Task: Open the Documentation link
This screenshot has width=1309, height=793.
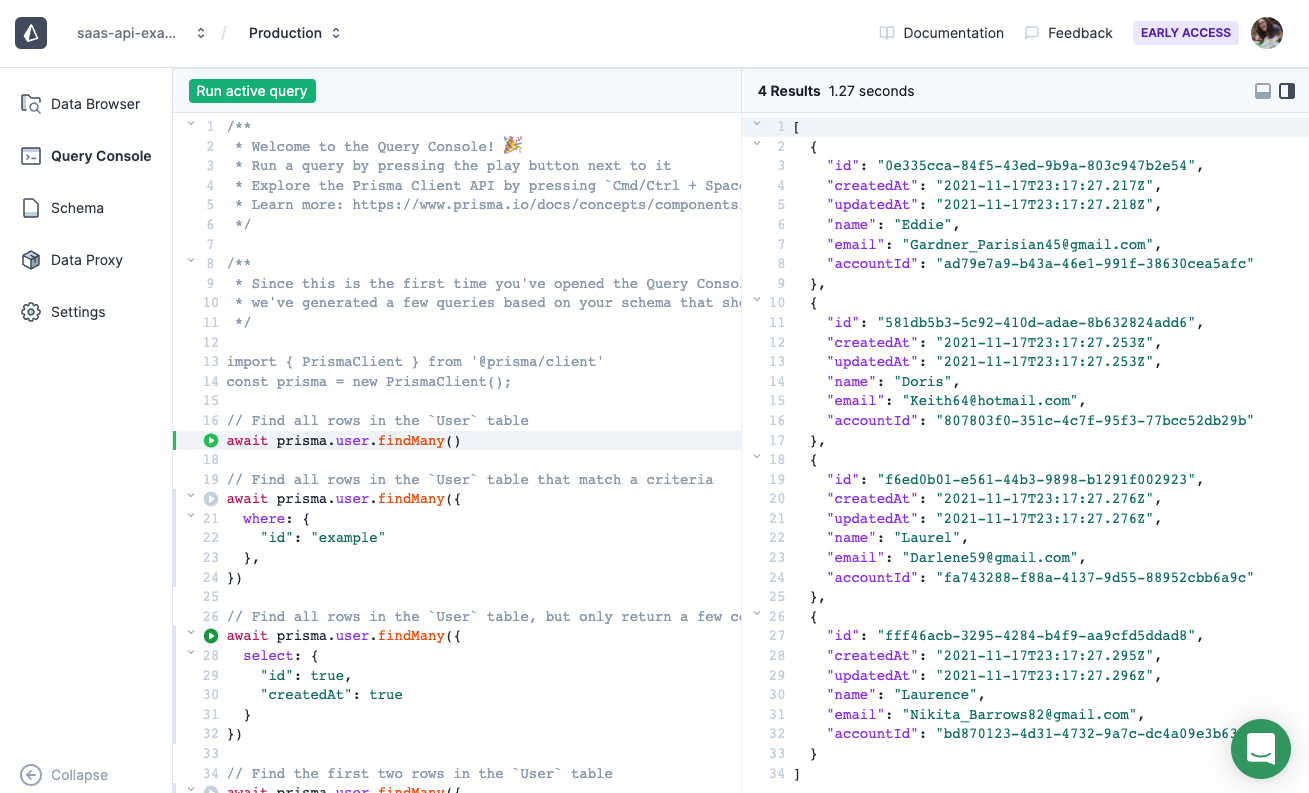Action: 941,33
